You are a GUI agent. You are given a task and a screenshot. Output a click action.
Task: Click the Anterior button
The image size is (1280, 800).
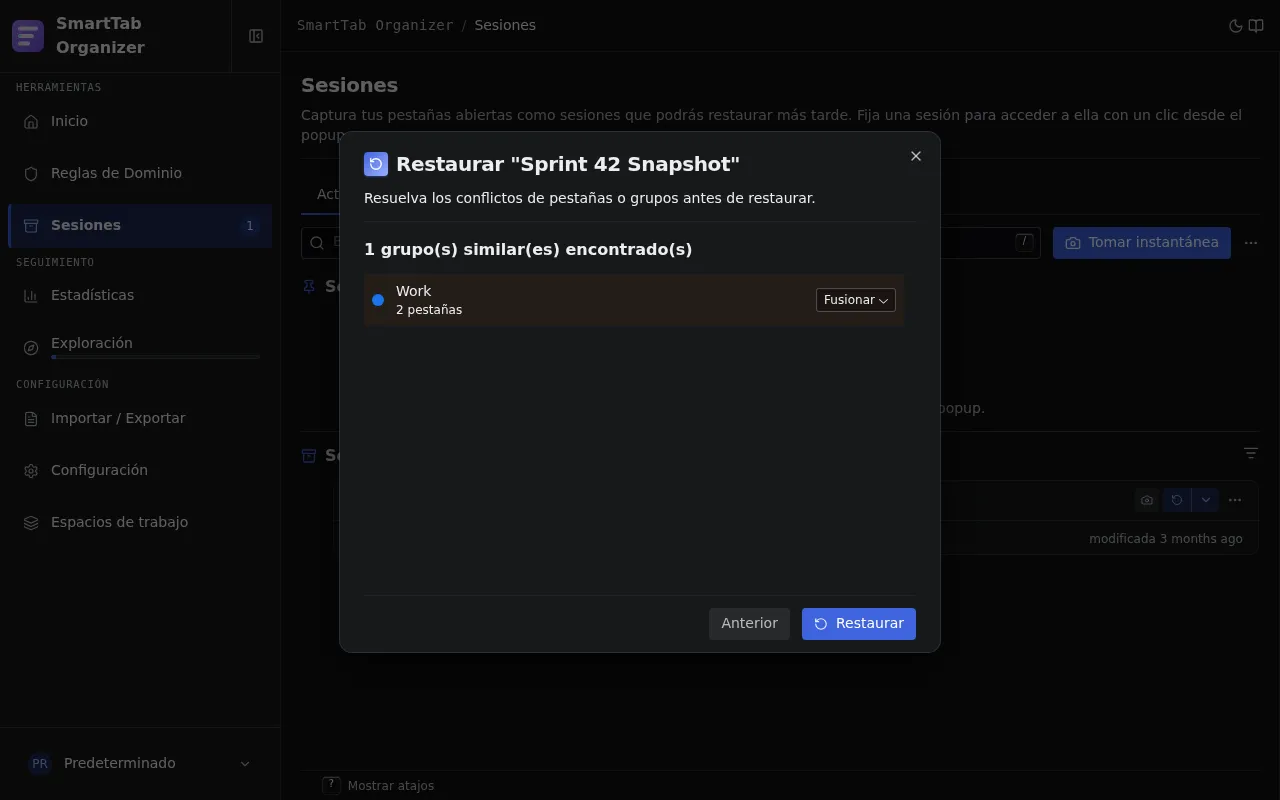(x=750, y=624)
